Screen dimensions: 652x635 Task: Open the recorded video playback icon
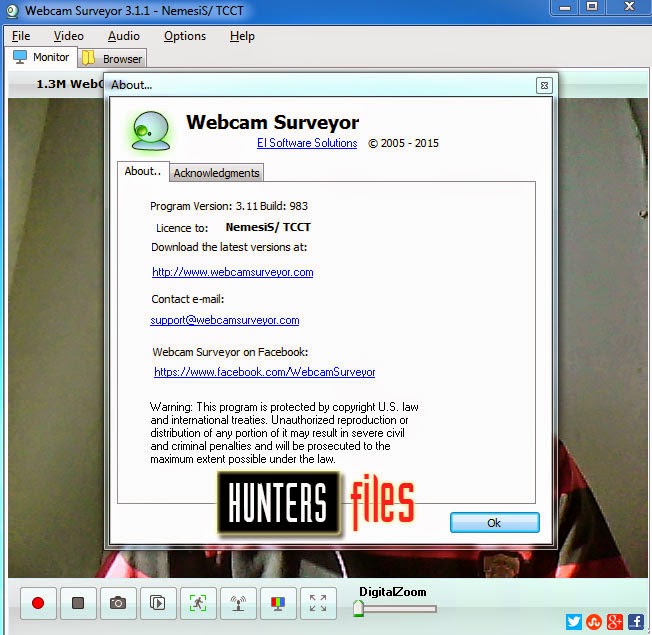[158, 603]
